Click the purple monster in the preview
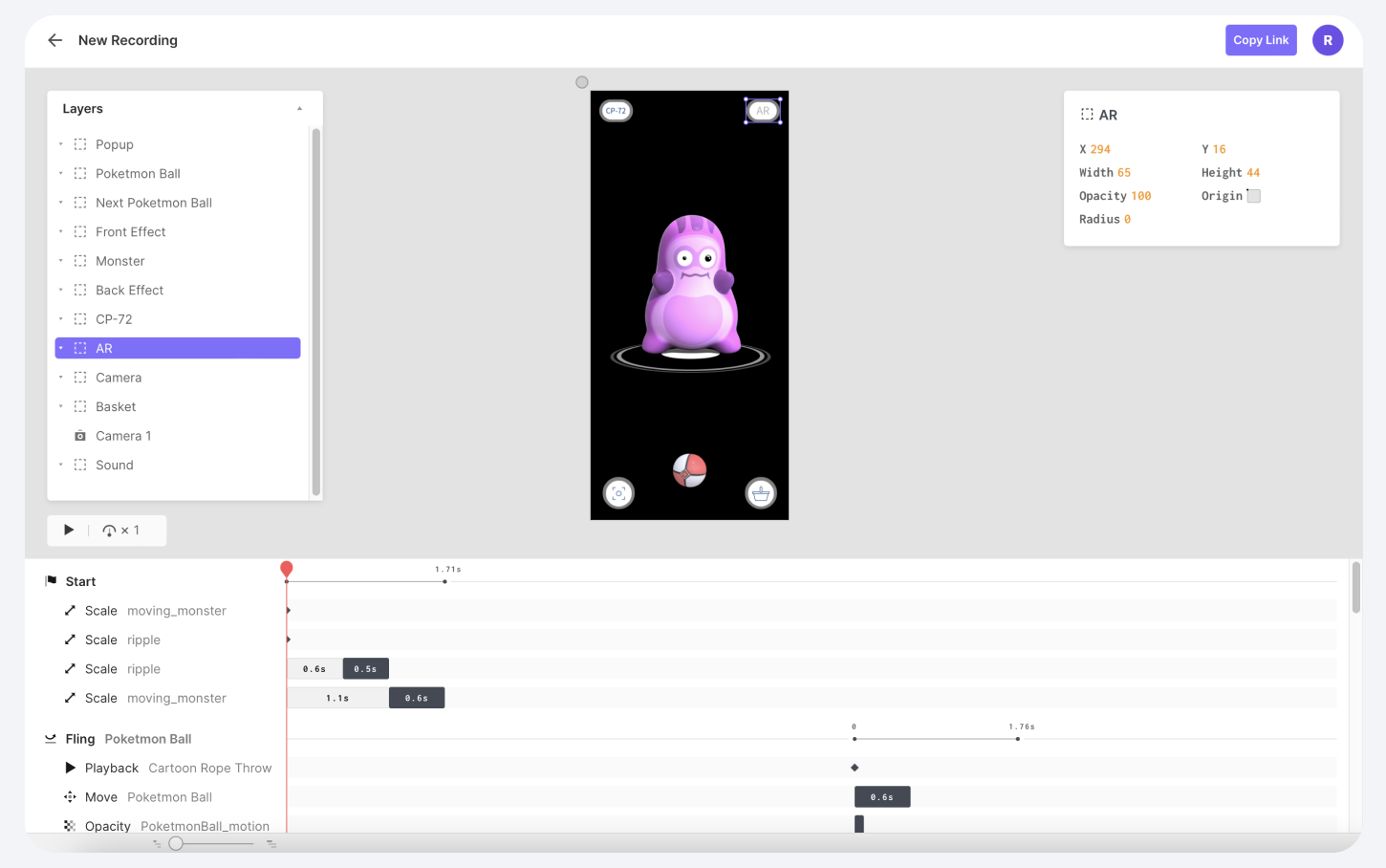Image resolution: width=1386 pixels, height=868 pixels. (x=690, y=284)
